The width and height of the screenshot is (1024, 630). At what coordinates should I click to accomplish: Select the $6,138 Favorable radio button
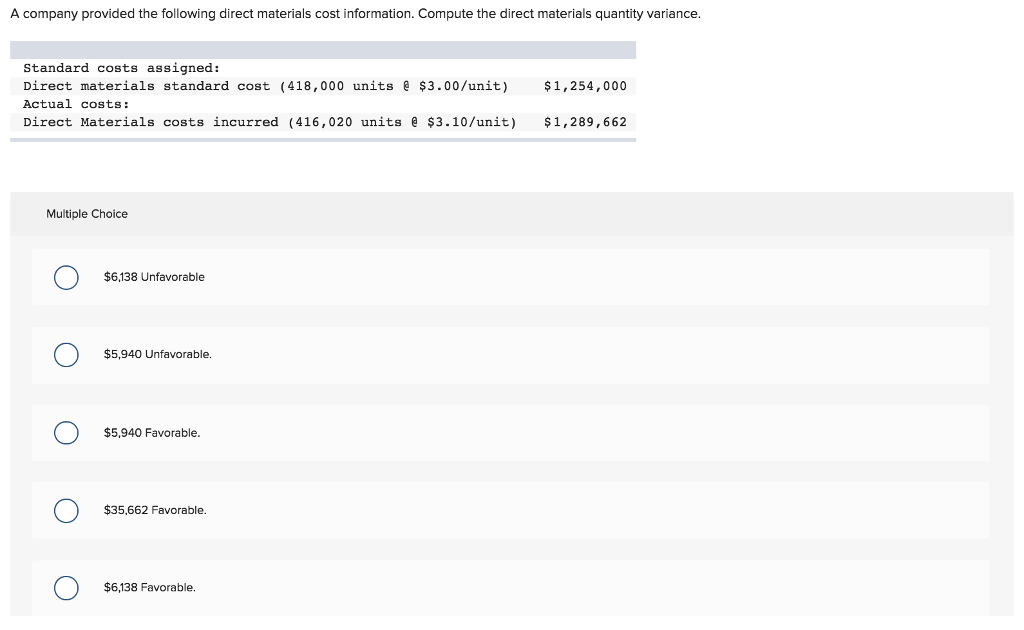[x=67, y=588]
